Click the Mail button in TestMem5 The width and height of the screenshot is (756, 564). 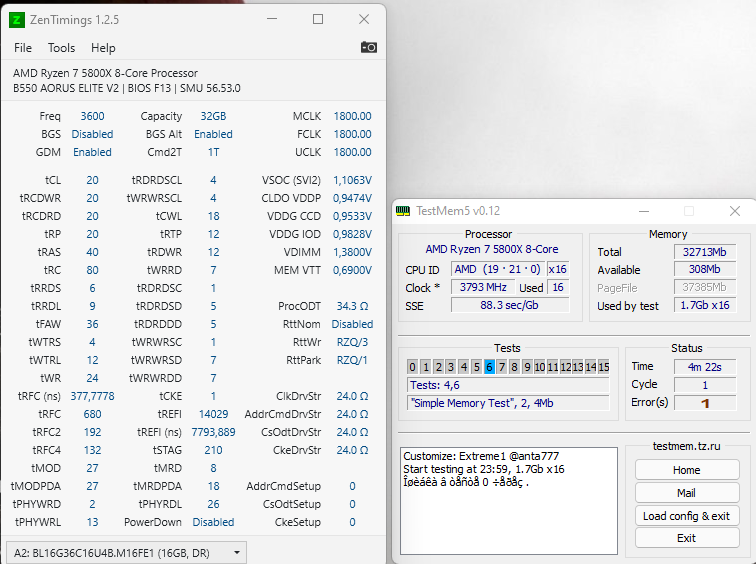pos(687,493)
